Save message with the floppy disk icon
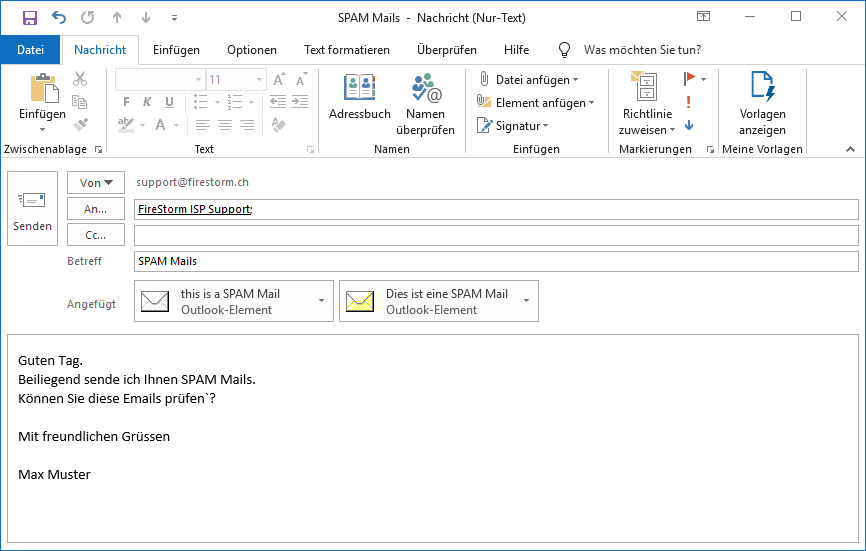The image size is (866, 551). [29, 18]
